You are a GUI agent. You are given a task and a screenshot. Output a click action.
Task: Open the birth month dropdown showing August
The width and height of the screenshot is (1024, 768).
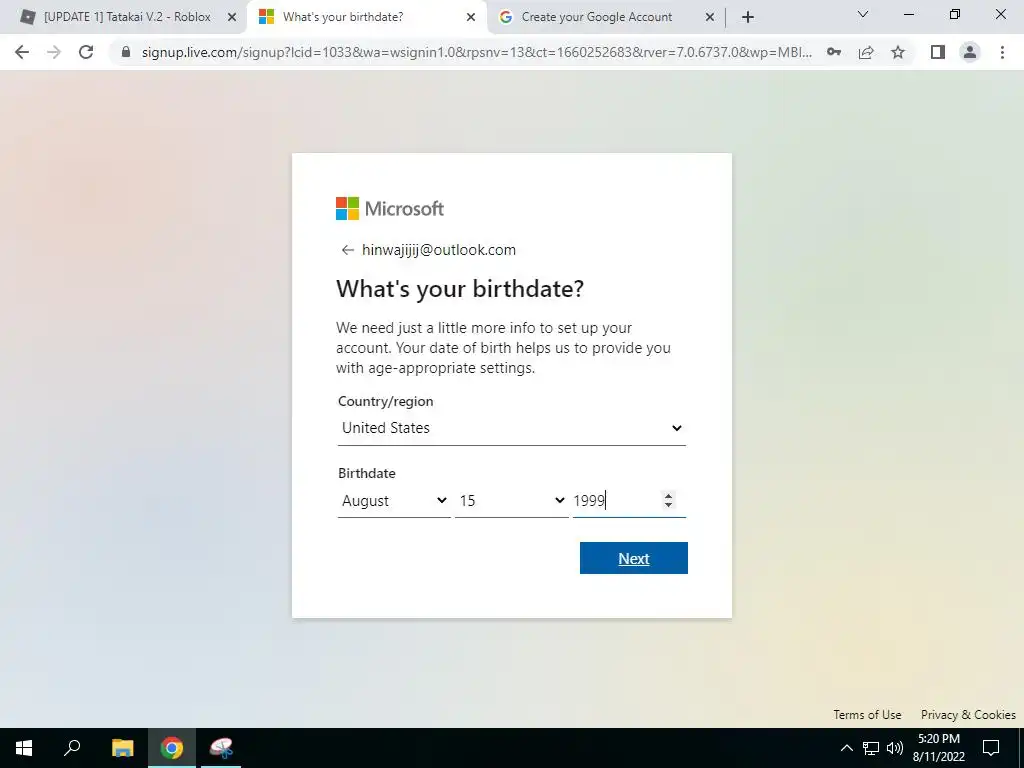pos(394,501)
